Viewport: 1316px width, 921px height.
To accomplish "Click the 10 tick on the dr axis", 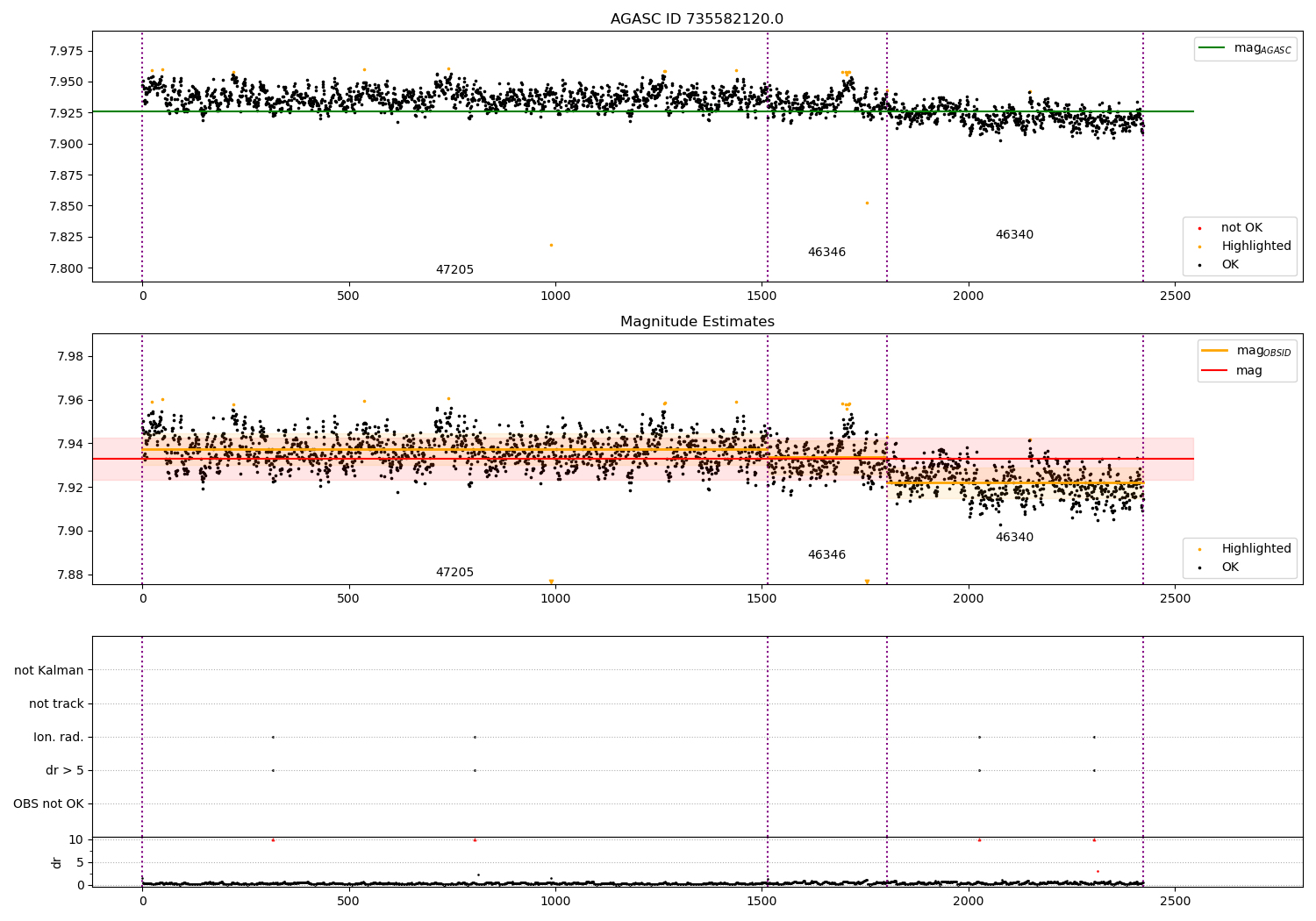I will pos(75,840).
